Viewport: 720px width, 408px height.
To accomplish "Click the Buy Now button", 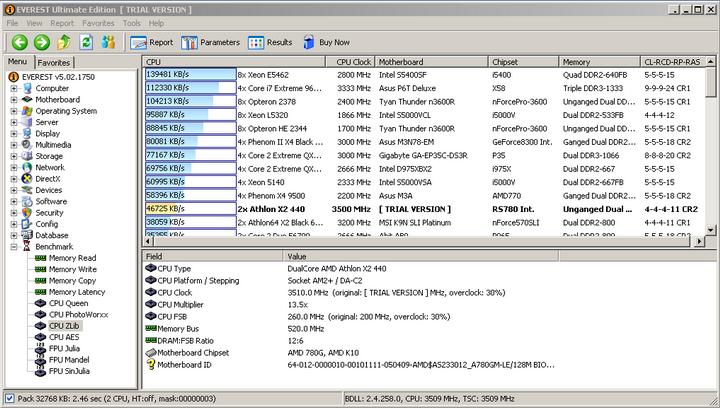I will [326, 42].
